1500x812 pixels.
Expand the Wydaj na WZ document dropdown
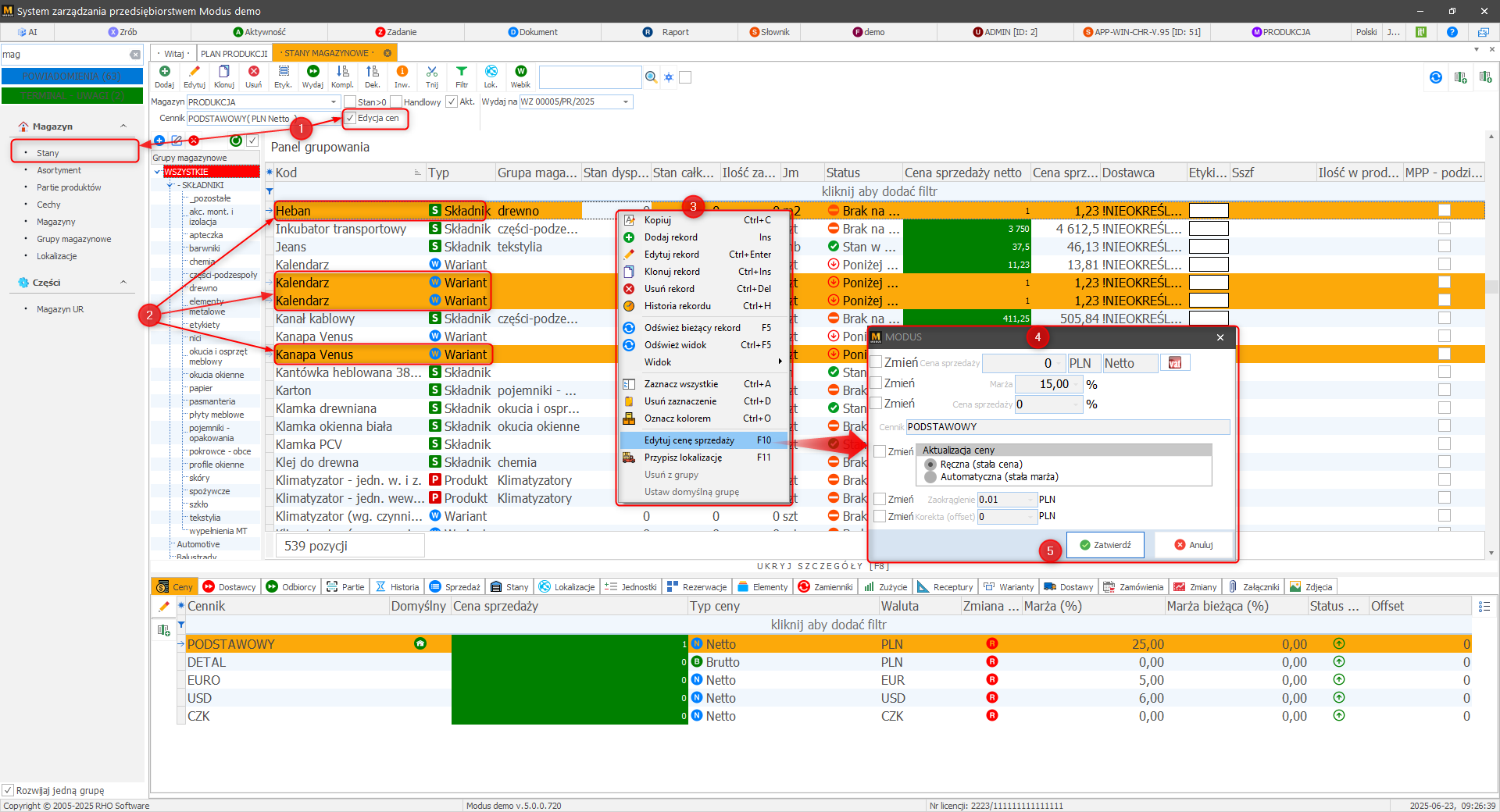click(x=626, y=102)
